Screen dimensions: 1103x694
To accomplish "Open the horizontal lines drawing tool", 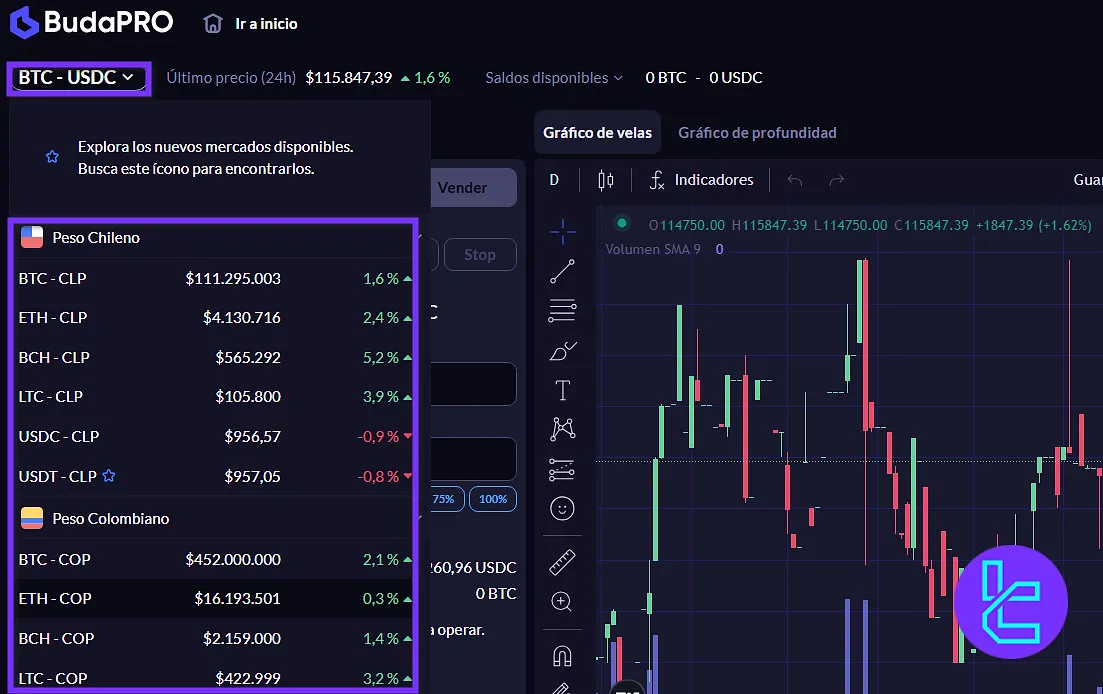I will click(562, 311).
